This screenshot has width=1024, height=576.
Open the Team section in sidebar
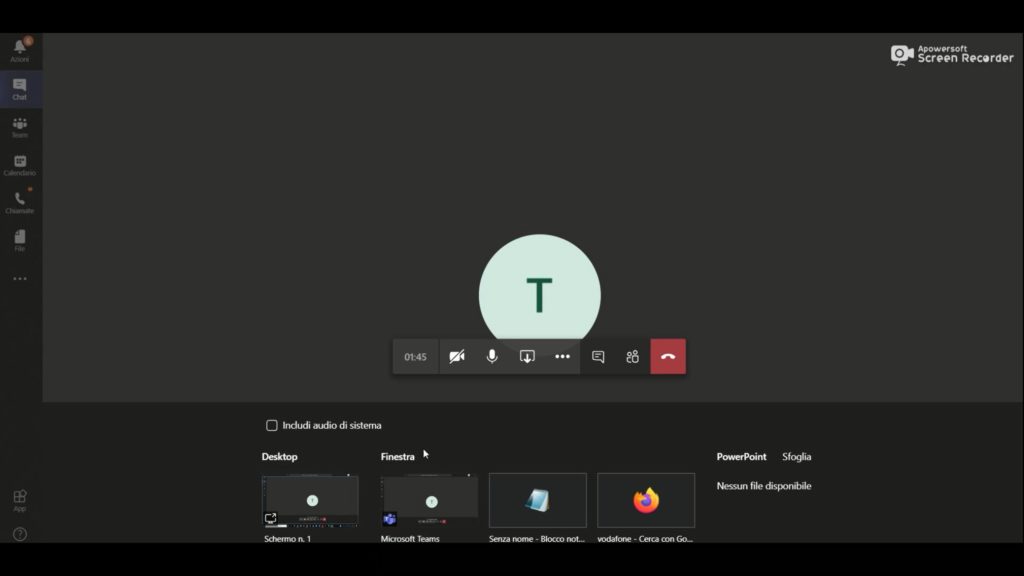coord(20,127)
